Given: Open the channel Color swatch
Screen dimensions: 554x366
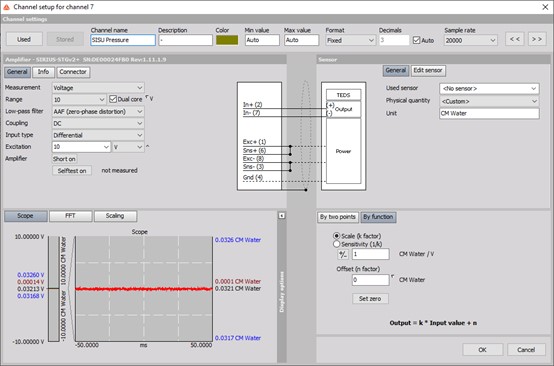Looking at the screenshot, I should click(x=227, y=40).
